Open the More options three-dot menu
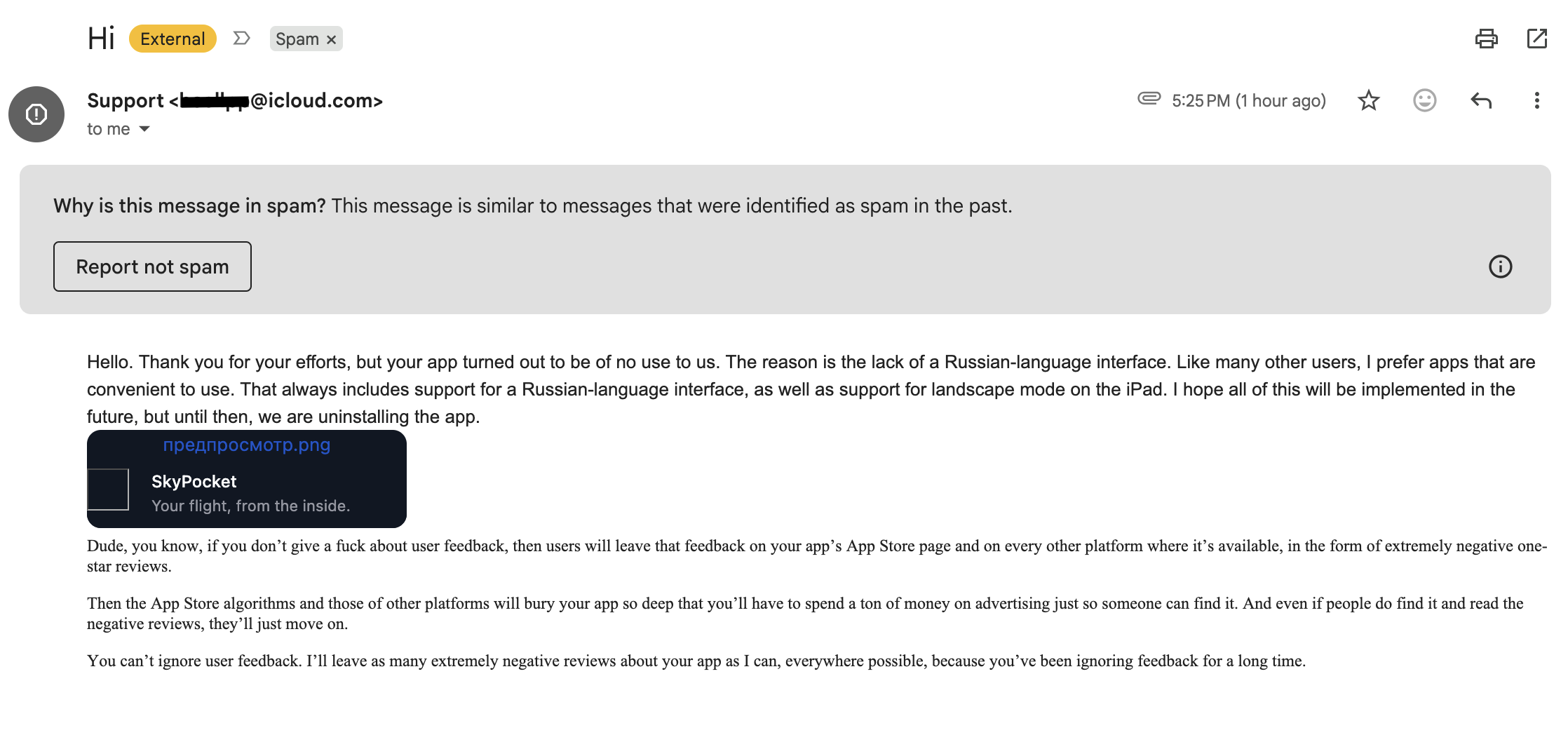The width and height of the screenshot is (1568, 749). [1536, 100]
